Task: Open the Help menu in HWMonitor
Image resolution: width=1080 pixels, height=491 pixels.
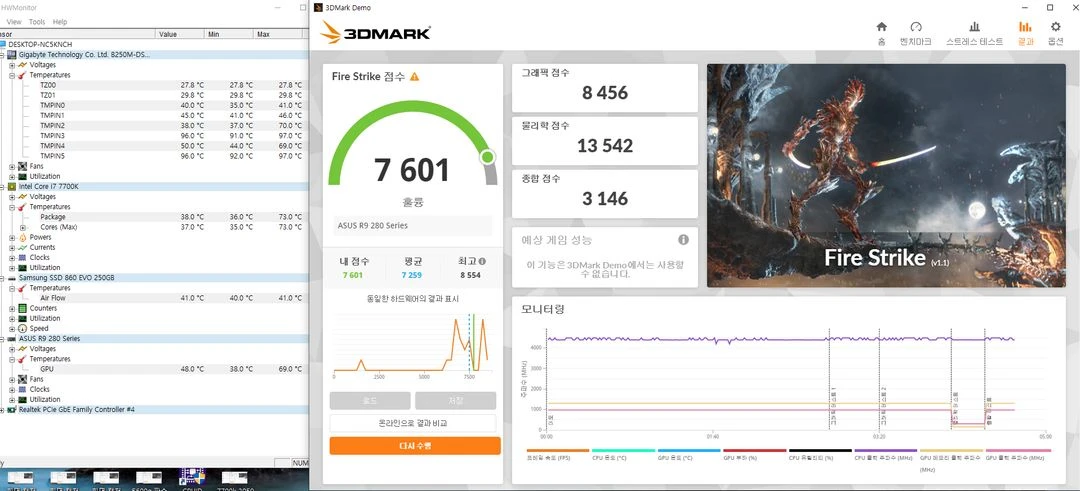Action: tap(60, 22)
